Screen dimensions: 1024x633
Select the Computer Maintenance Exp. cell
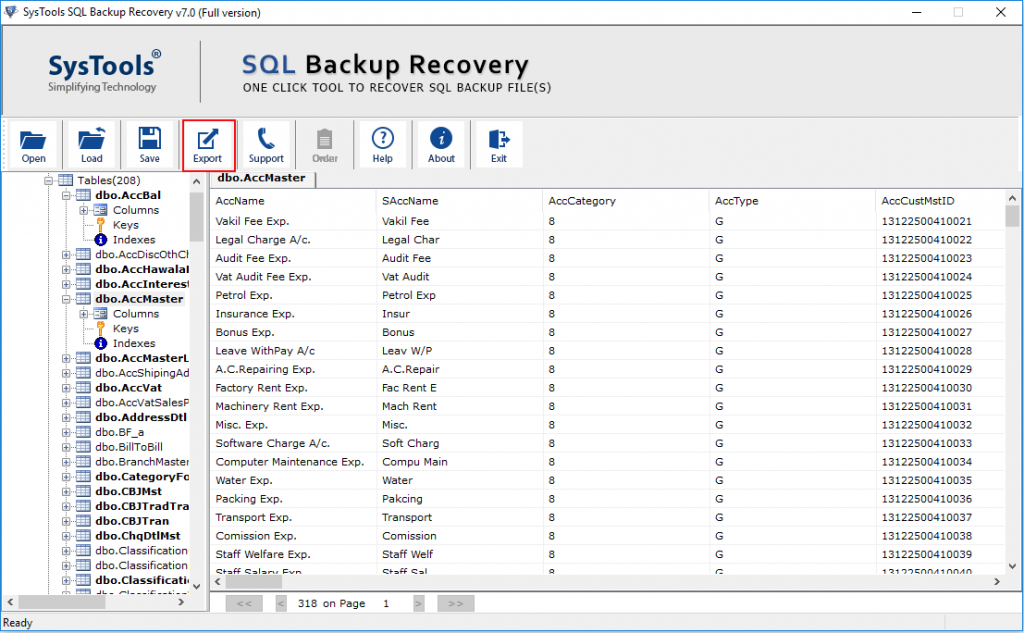[289, 462]
